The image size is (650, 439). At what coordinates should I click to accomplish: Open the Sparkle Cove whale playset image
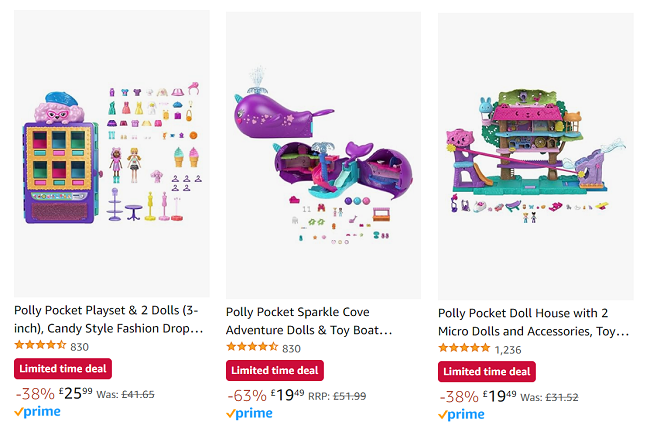pyautogui.click(x=323, y=155)
